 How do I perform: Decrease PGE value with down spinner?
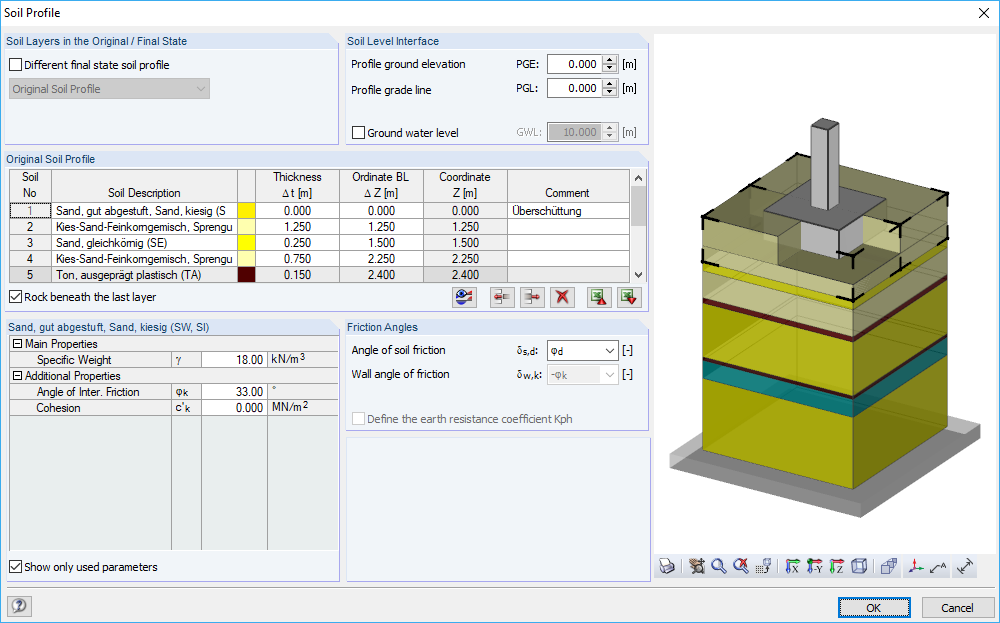(x=610, y=69)
